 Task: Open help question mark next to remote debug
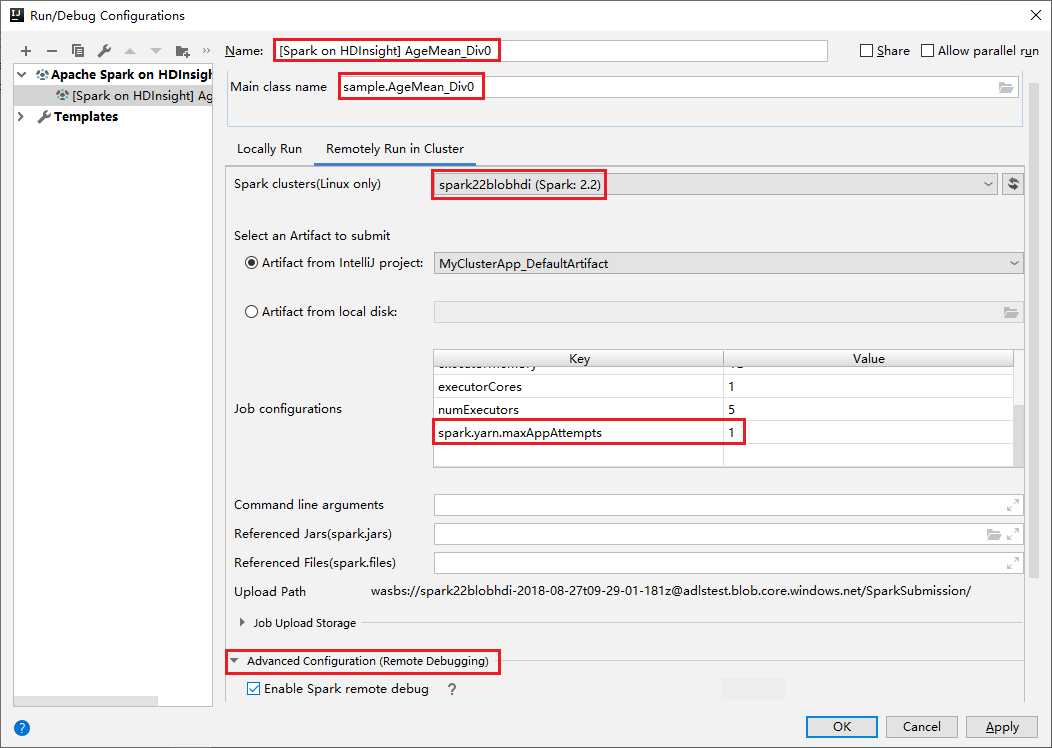[x=452, y=689]
